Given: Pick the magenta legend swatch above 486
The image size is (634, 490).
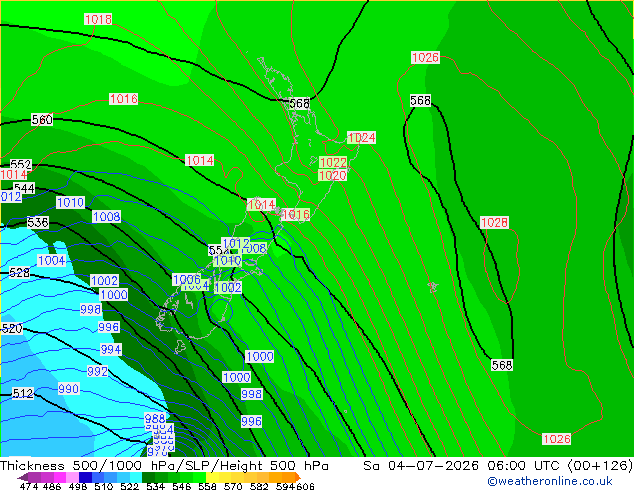Looking at the screenshot, I should coord(59,477).
